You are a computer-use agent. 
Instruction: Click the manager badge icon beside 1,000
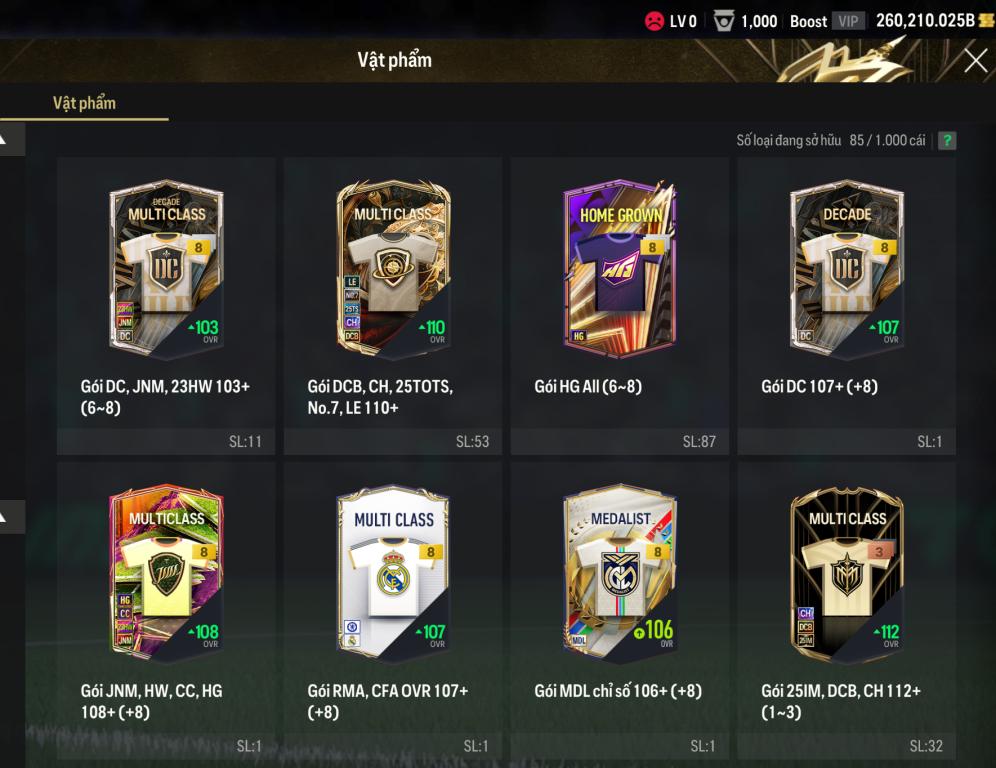723,22
